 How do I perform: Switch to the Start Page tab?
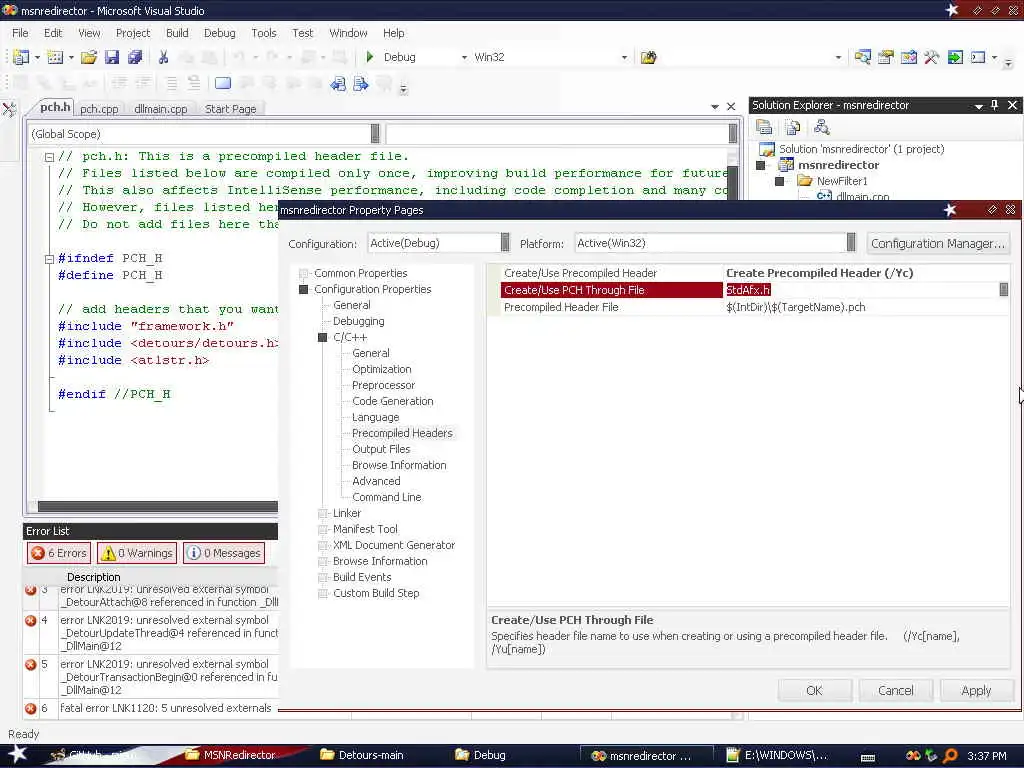[x=231, y=109]
